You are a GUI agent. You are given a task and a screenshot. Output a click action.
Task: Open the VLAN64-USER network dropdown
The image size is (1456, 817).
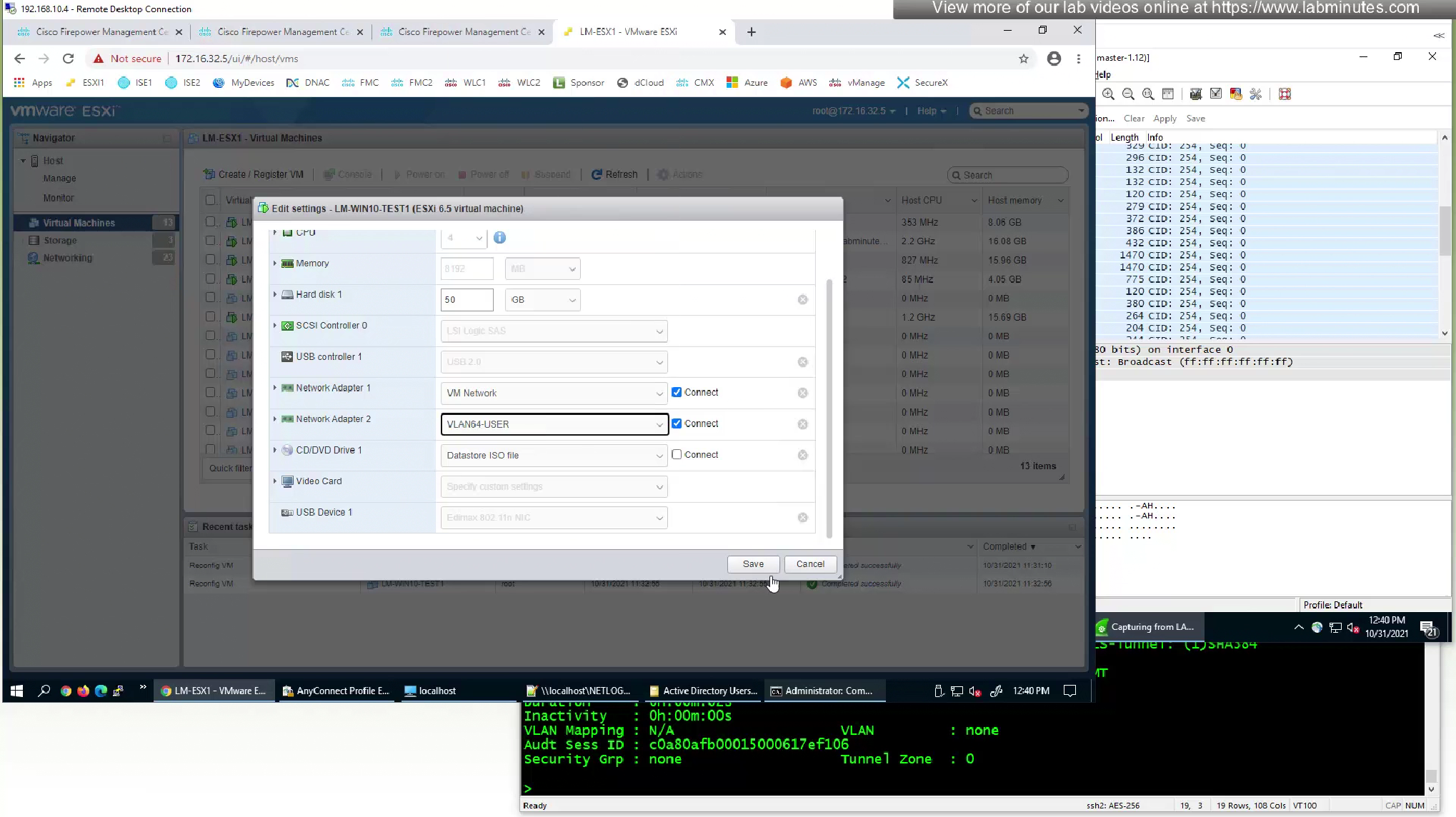pos(554,424)
